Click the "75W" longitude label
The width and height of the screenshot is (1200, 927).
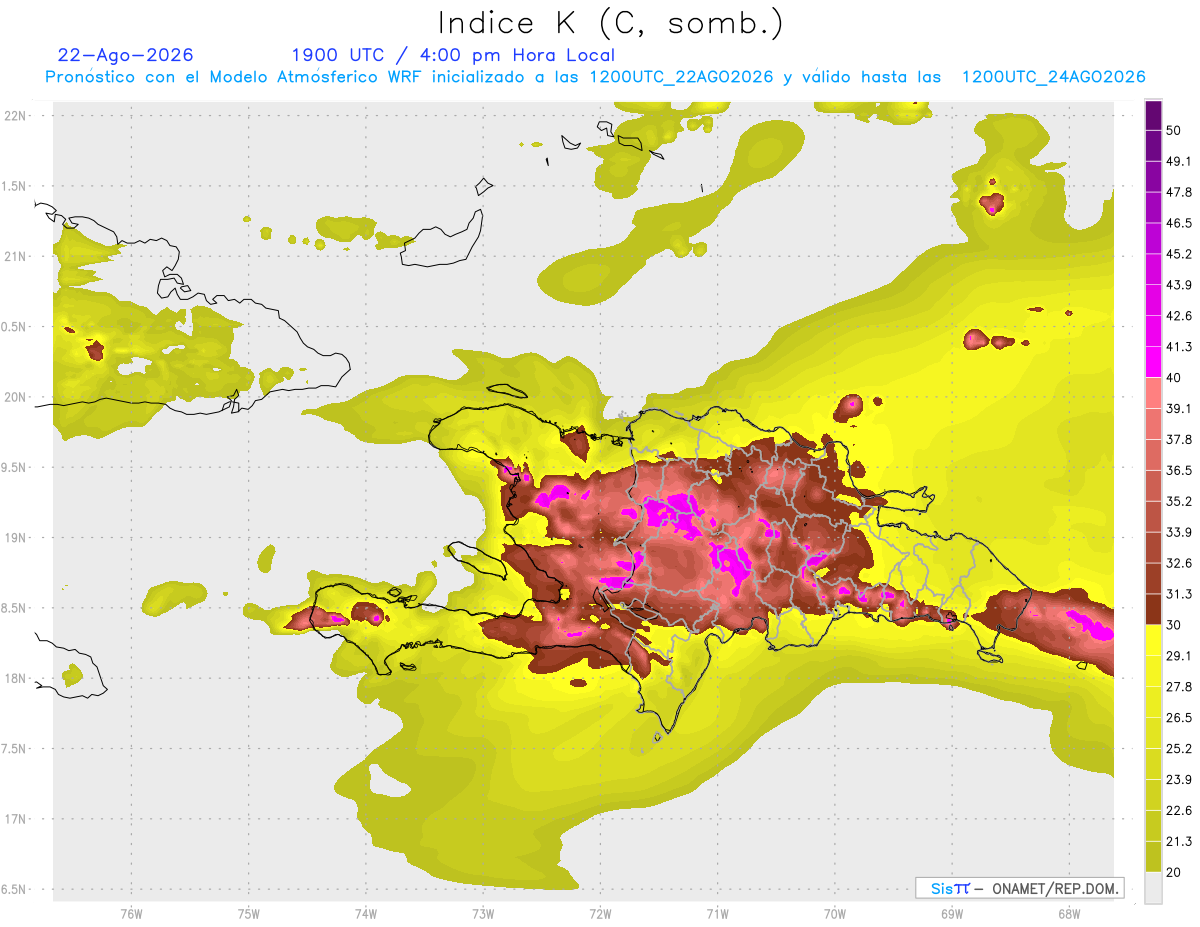coord(248,914)
